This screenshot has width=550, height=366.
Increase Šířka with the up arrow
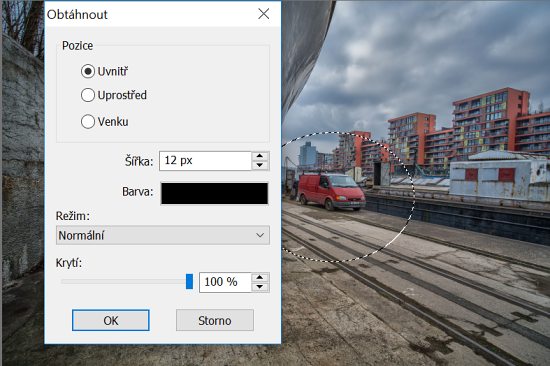pos(260,156)
